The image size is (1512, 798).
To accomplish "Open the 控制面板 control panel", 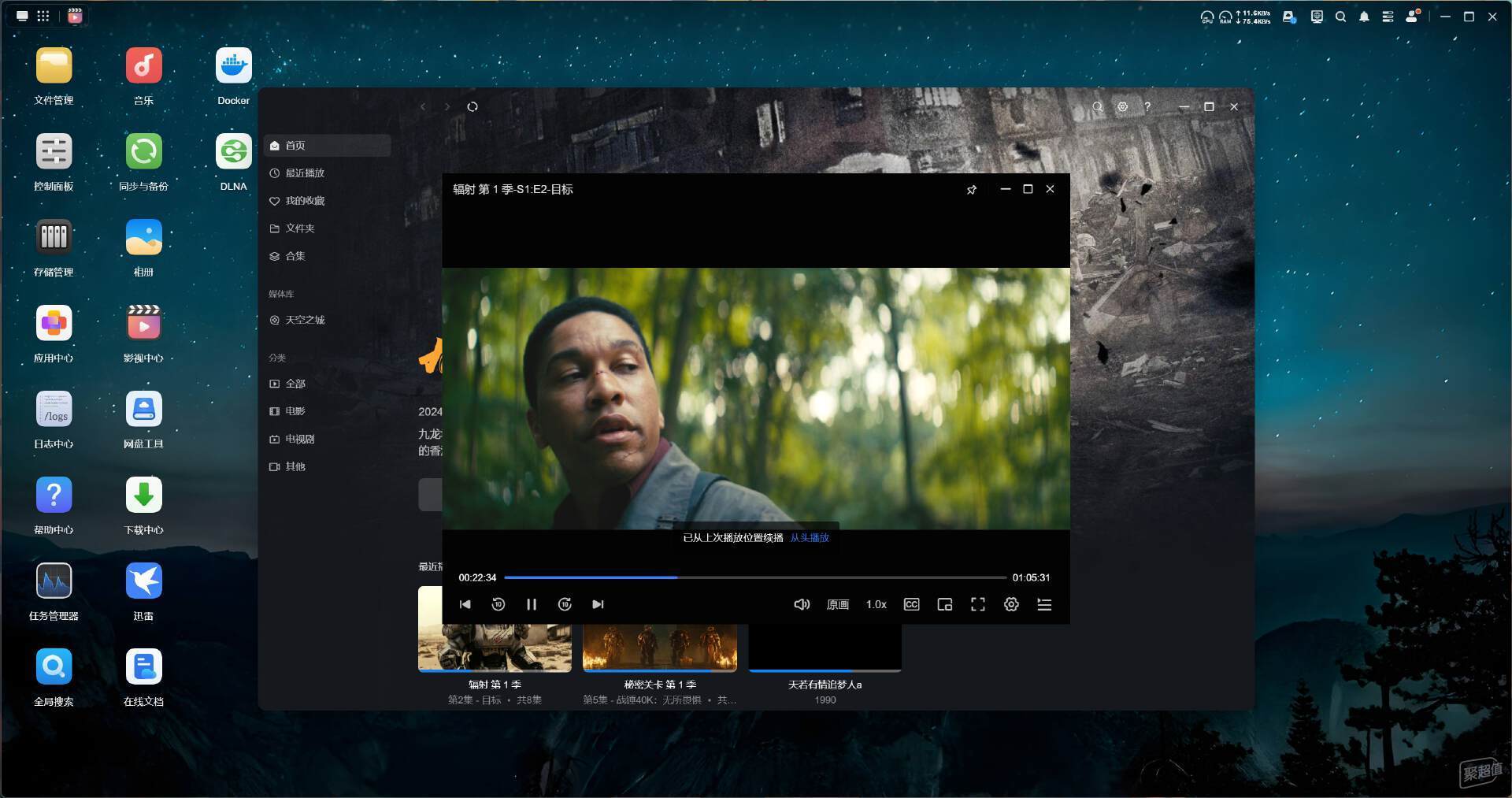I will pos(54,152).
